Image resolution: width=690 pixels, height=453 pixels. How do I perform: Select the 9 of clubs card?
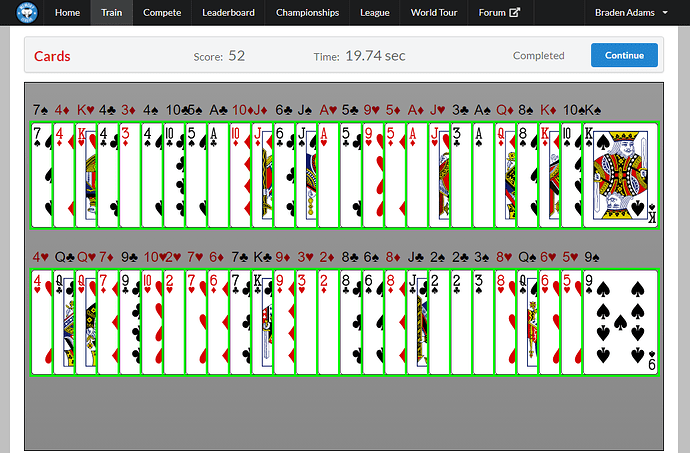(x=130, y=322)
